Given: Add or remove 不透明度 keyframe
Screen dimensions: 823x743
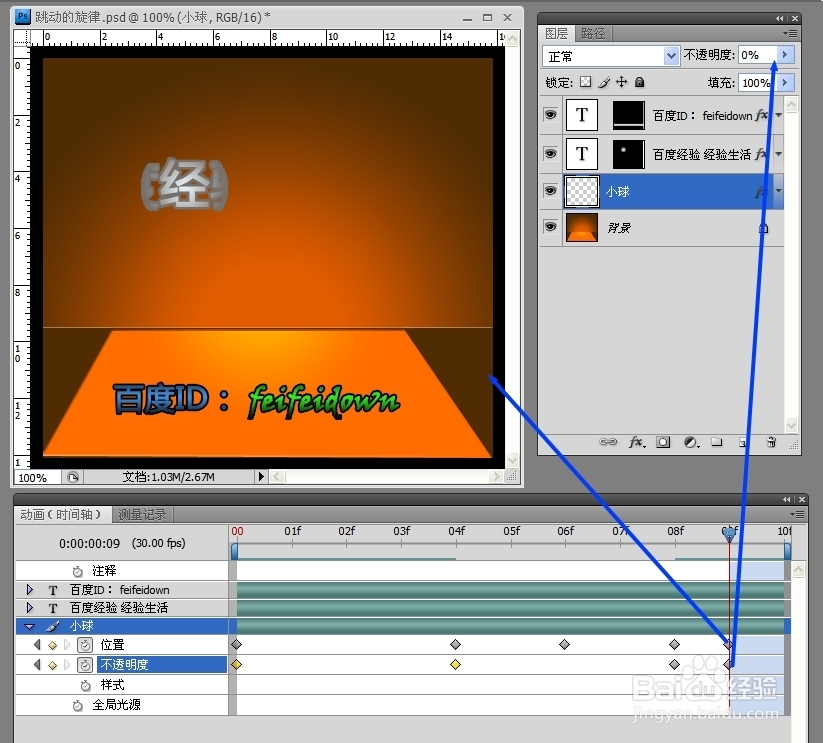Looking at the screenshot, I should [x=52, y=666].
